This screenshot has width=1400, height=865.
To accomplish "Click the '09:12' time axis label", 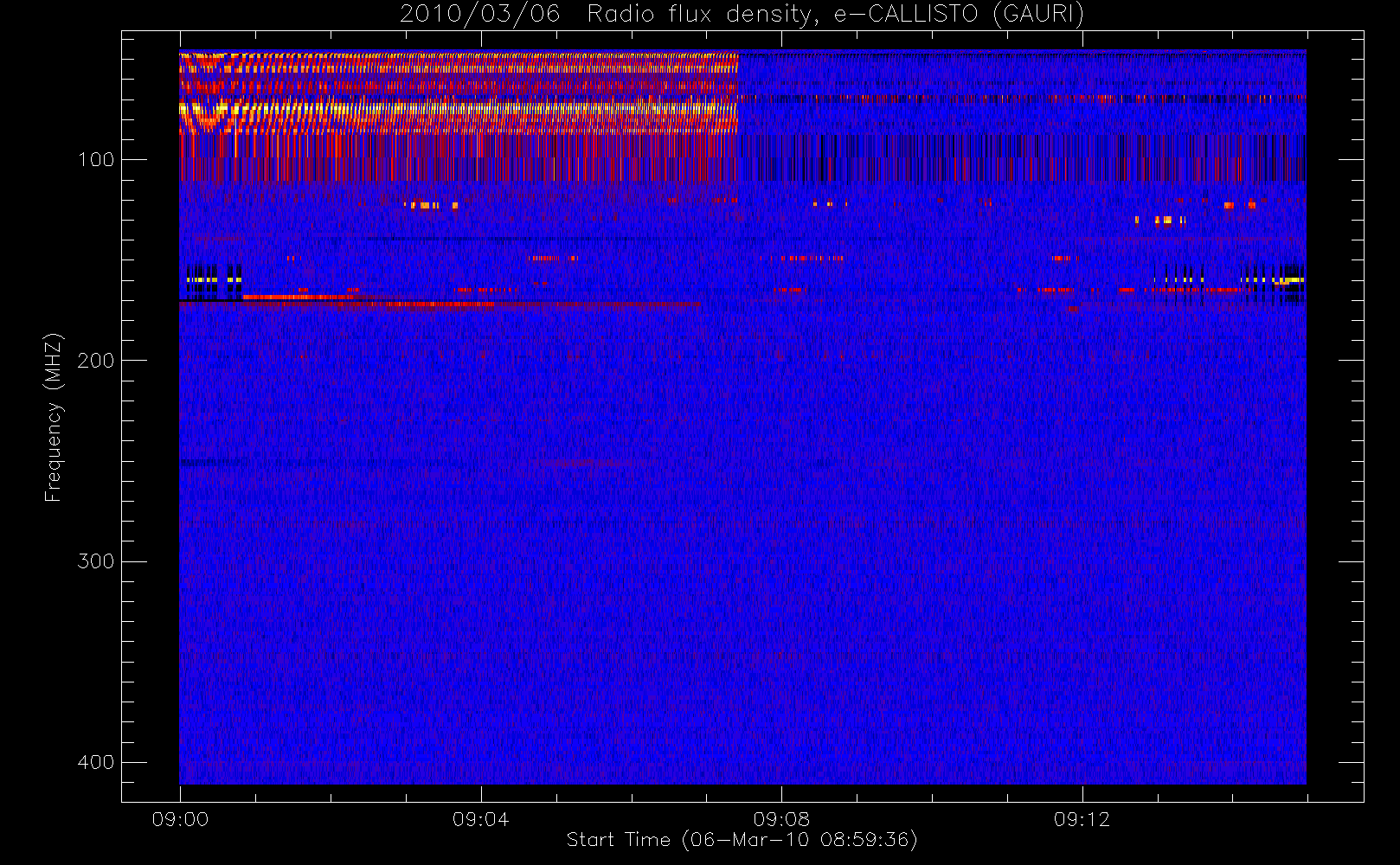I will pos(1082,819).
